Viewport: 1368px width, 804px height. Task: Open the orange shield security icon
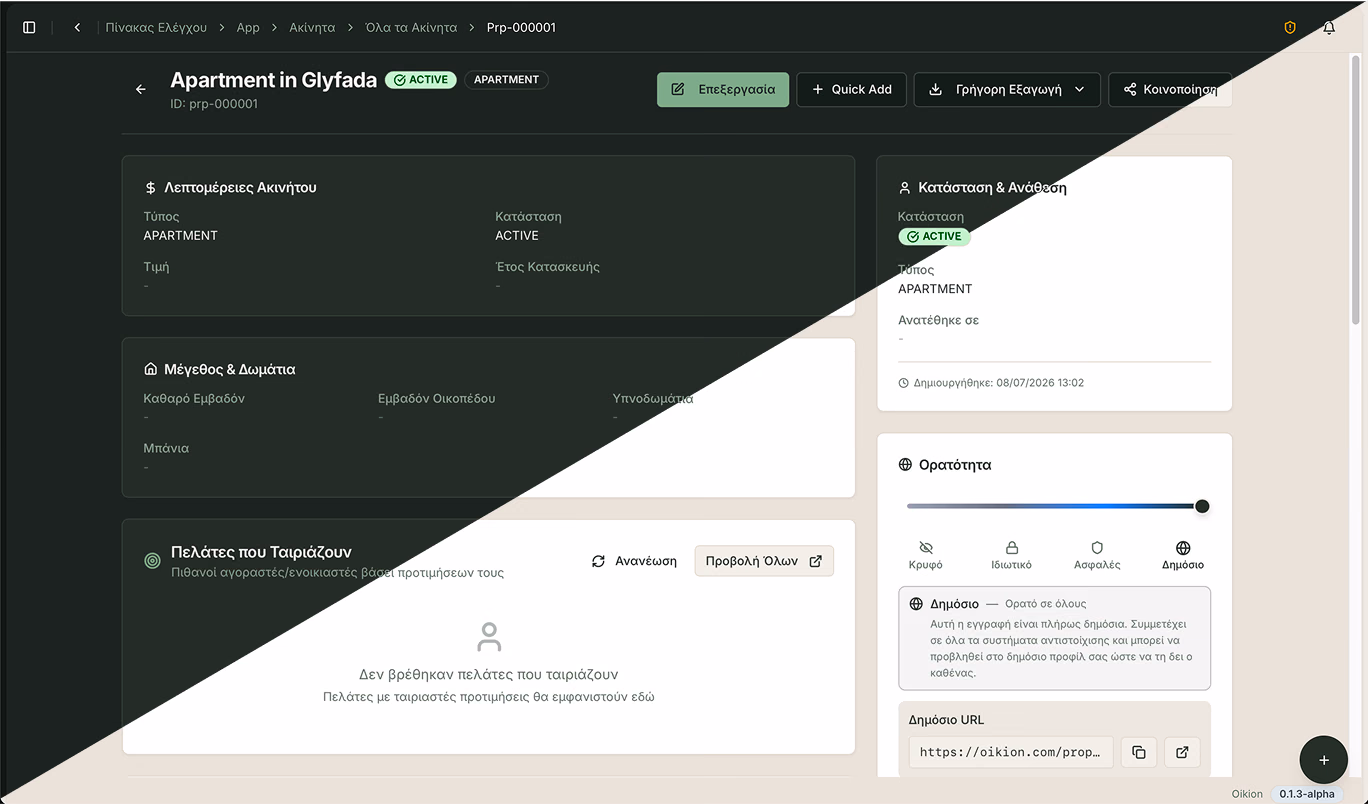1290,27
